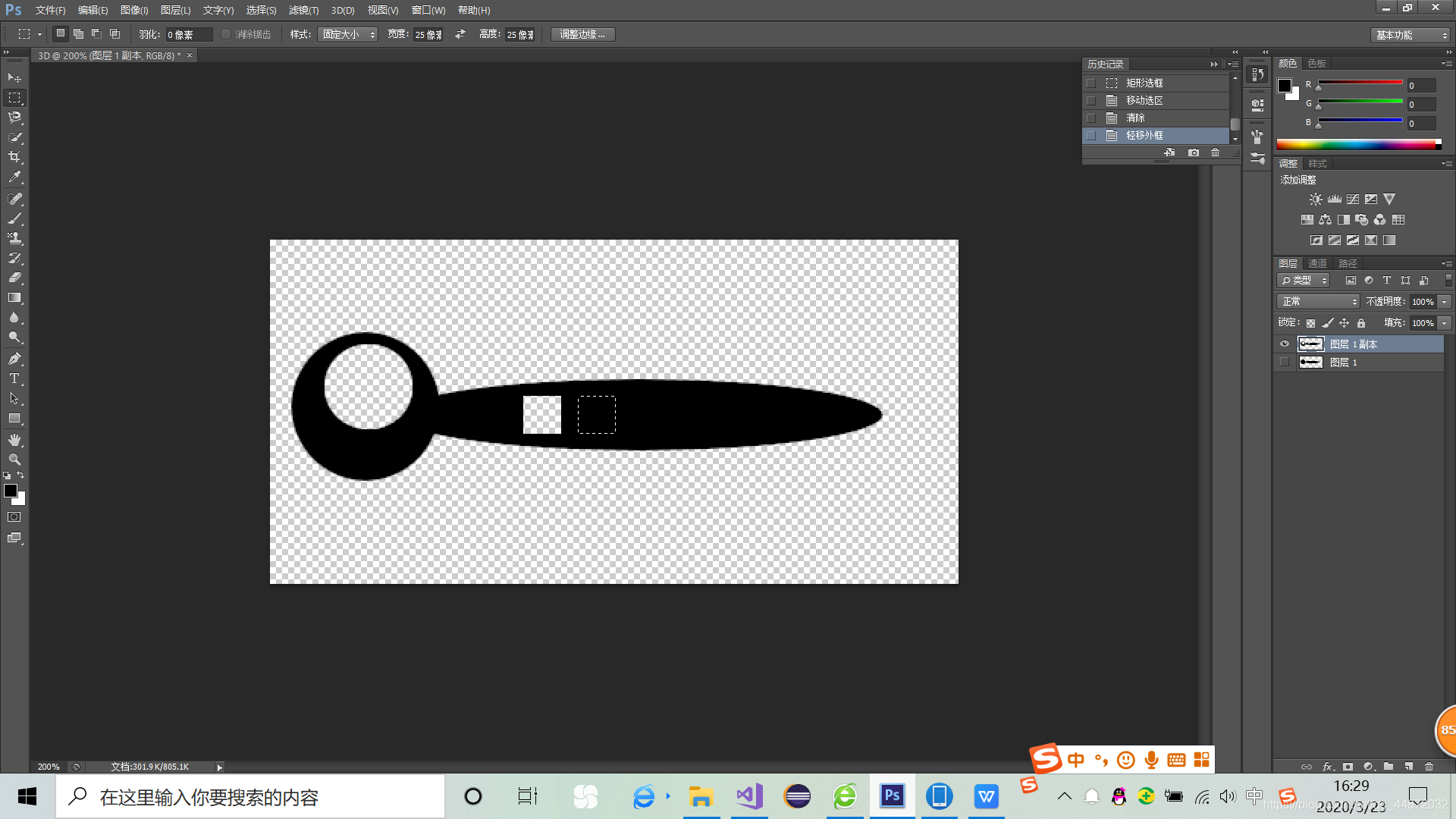Select the 清除 history state
The height and width of the screenshot is (819, 1456).
(1135, 118)
